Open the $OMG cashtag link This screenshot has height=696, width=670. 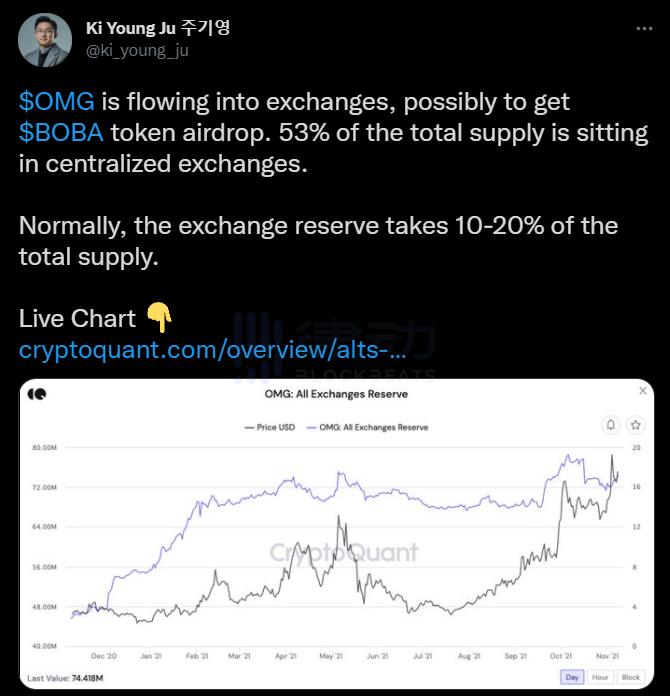click(57, 101)
